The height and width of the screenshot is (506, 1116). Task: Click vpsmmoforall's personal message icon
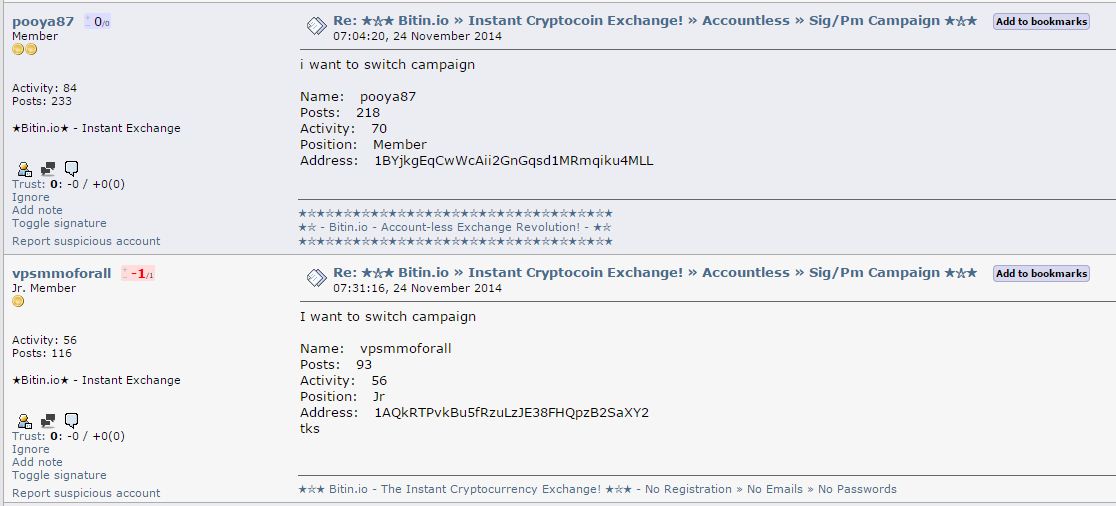[48, 421]
